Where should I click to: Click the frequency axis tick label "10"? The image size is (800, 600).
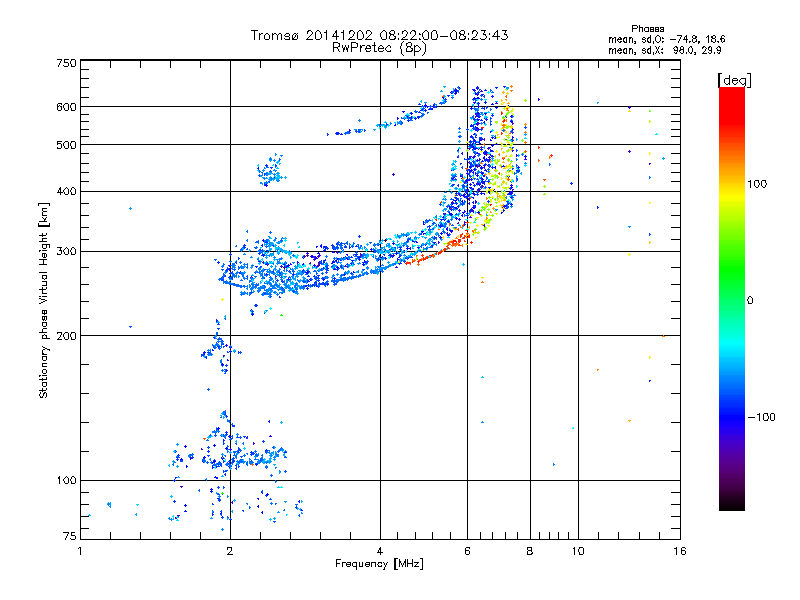coord(578,551)
